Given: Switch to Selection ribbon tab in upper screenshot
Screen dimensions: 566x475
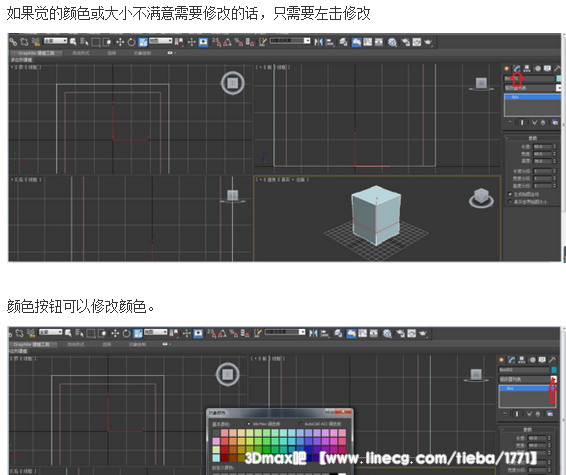Looking at the screenshot, I should point(112,53).
